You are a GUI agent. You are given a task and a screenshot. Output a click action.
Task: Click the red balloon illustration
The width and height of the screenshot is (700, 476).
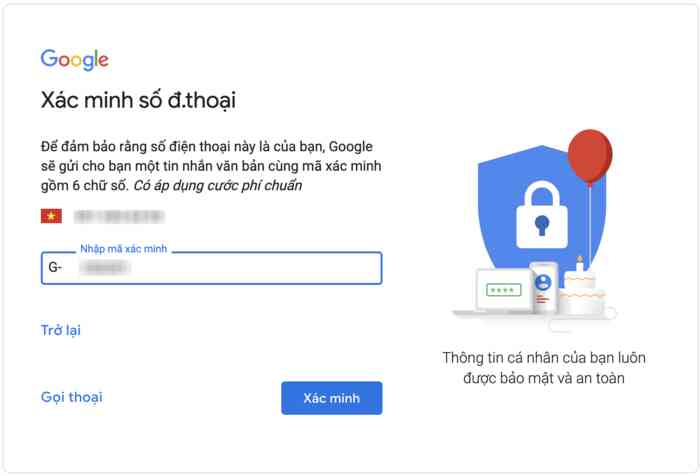589,157
